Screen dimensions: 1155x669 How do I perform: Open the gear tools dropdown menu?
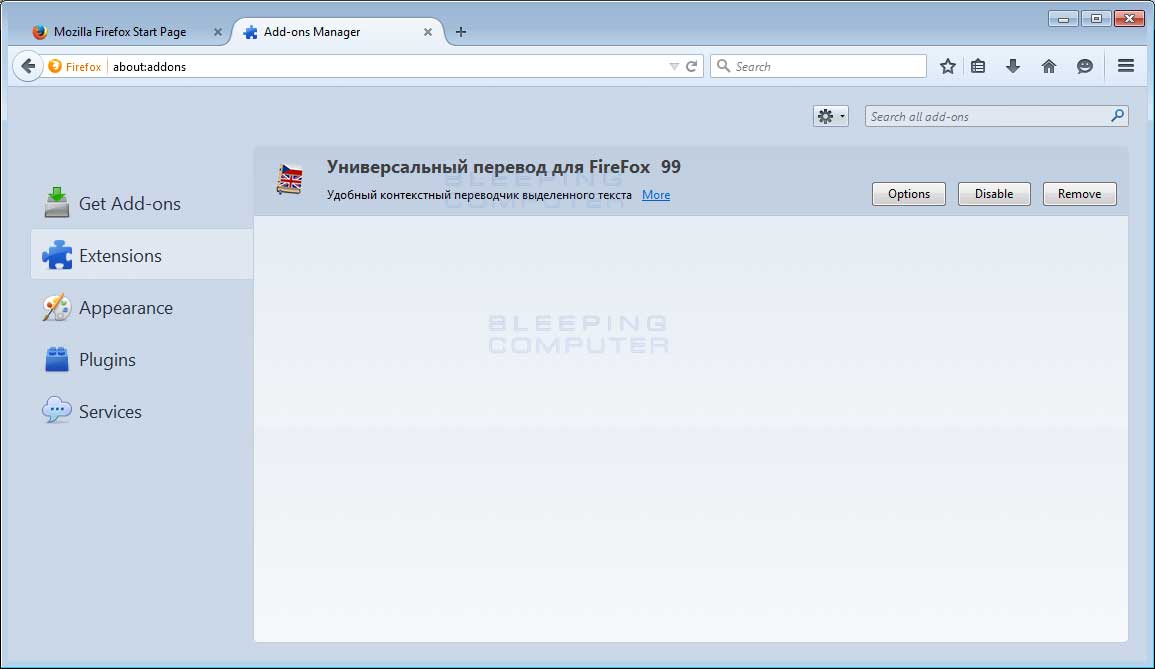tap(830, 116)
